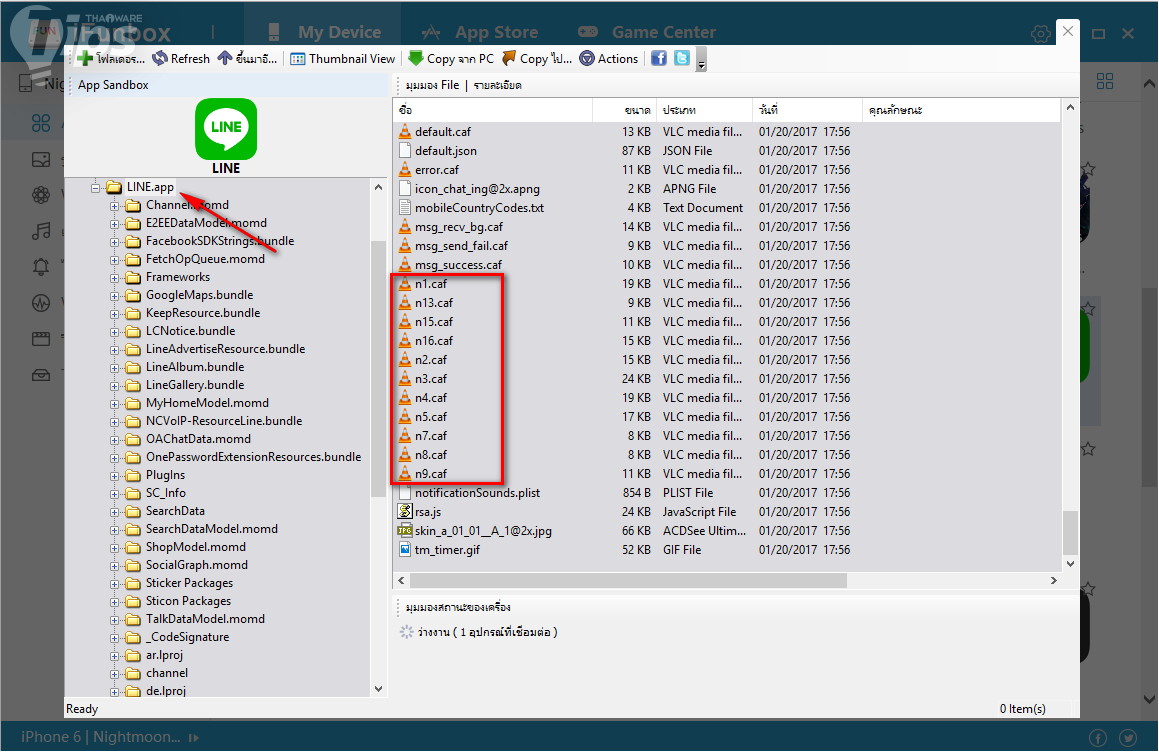Select the n9.caf file
The image size is (1159, 752).
431,474
